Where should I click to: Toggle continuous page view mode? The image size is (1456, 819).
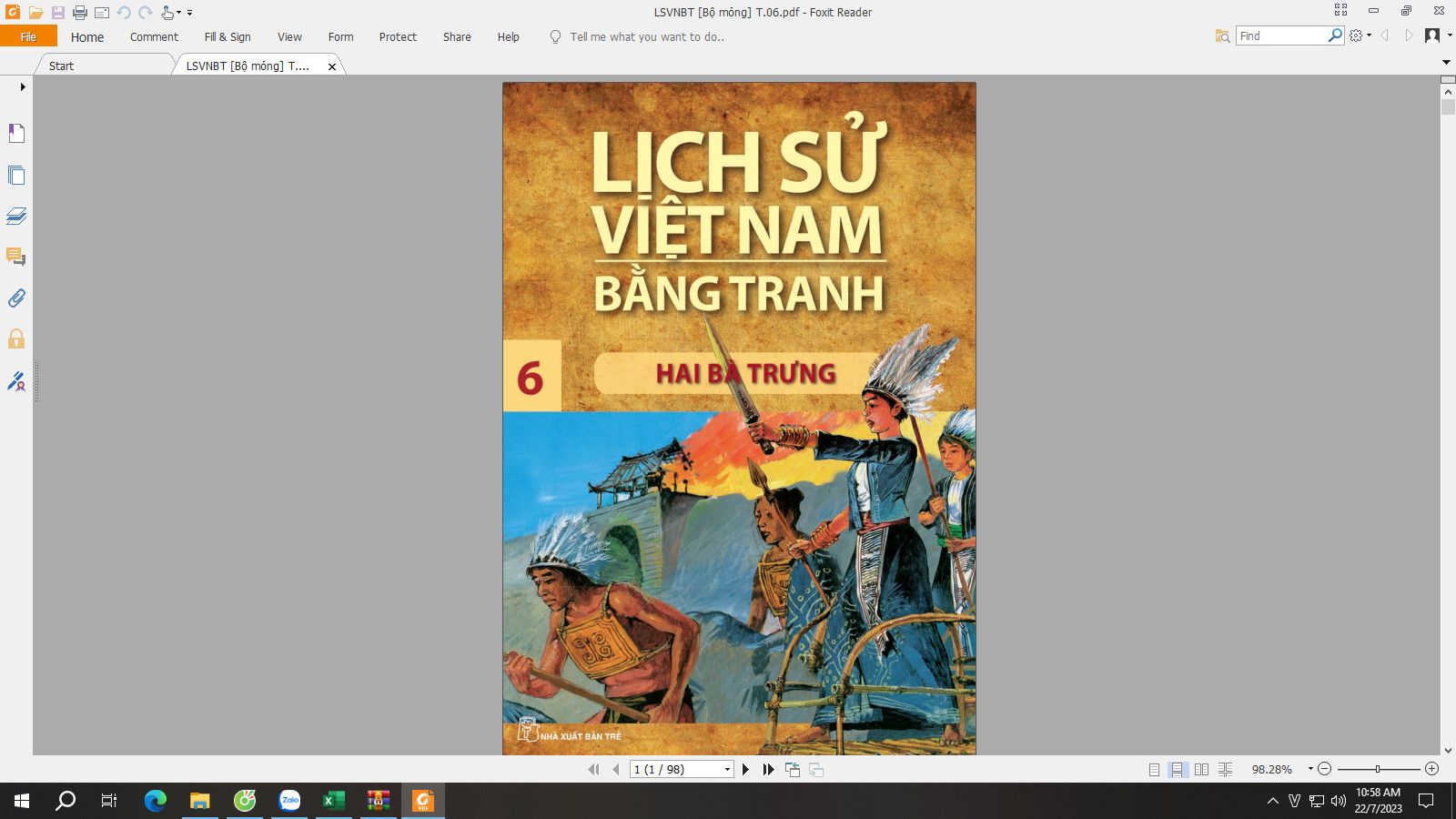click(1178, 770)
